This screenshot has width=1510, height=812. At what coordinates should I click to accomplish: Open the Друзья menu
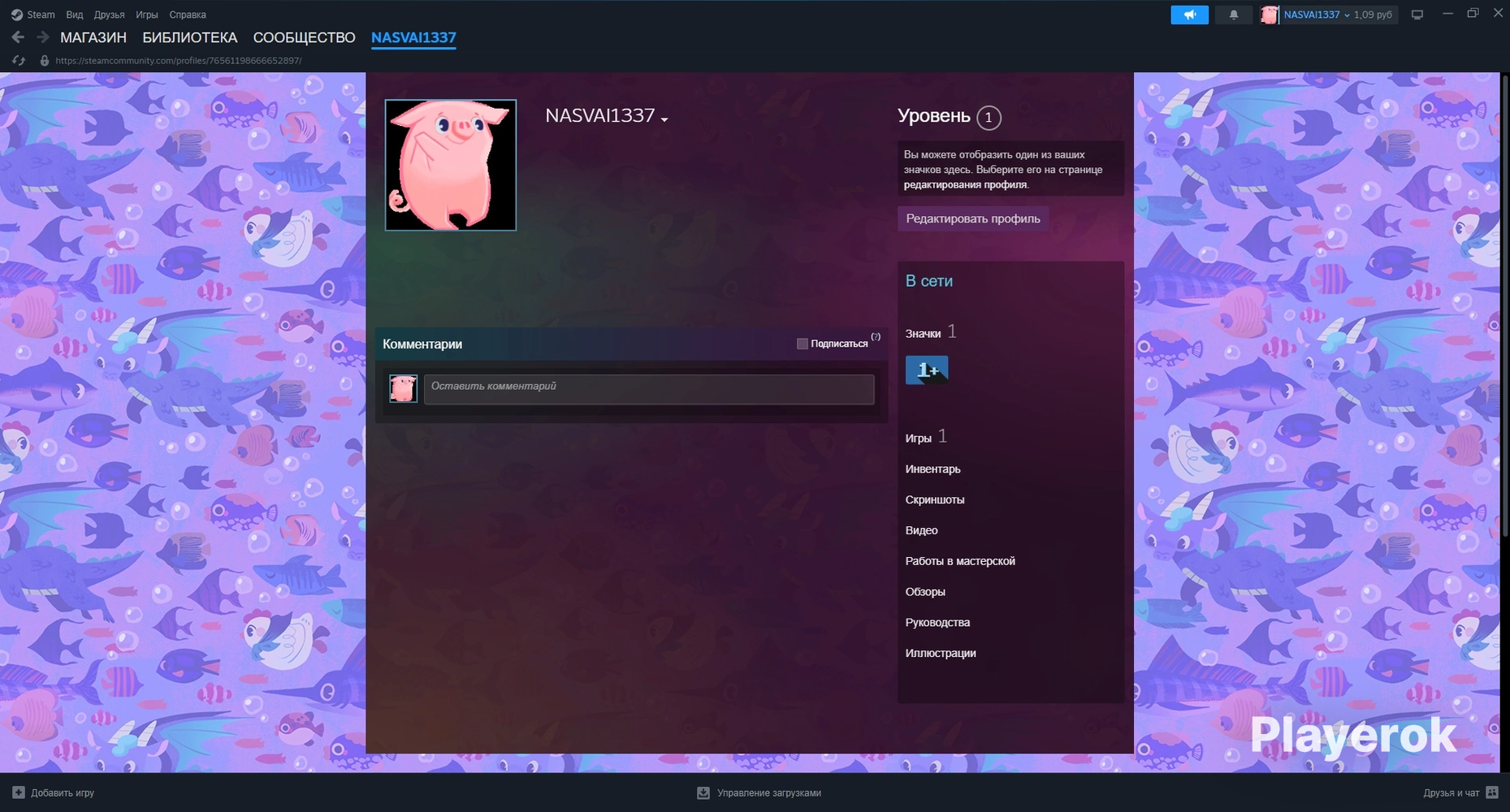[109, 15]
